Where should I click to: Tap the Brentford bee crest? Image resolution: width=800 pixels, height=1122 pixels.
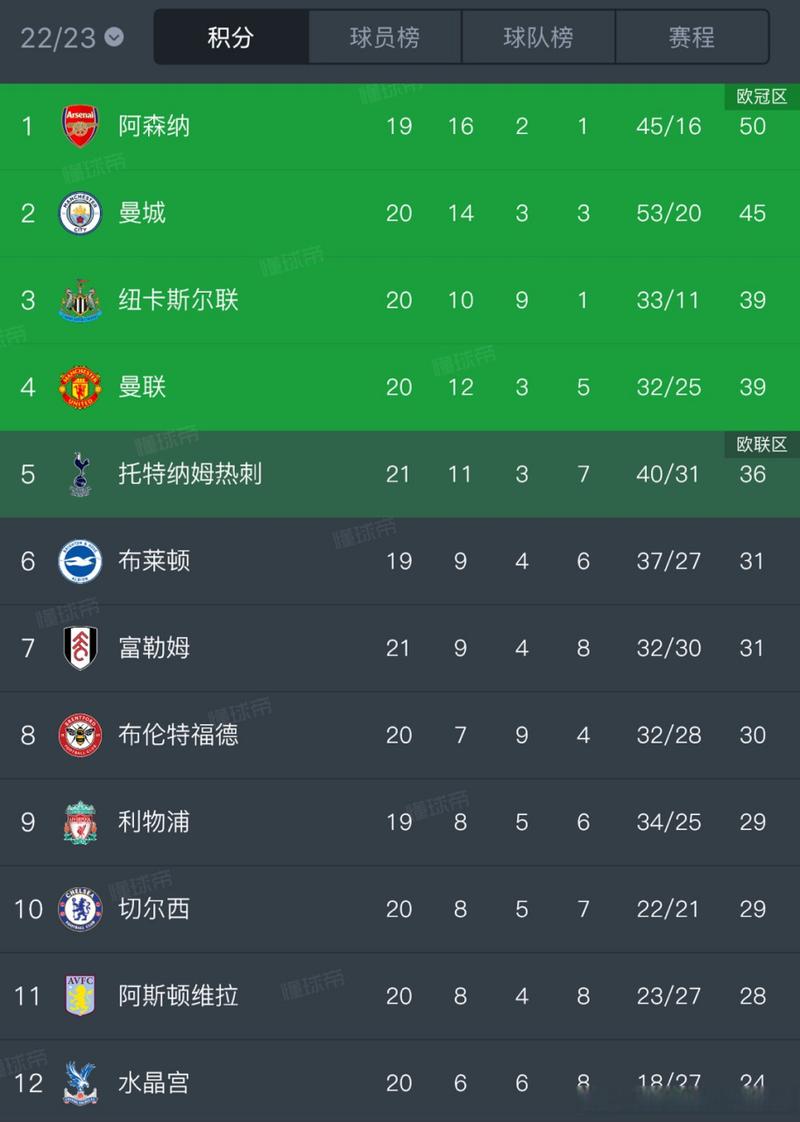click(80, 735)
